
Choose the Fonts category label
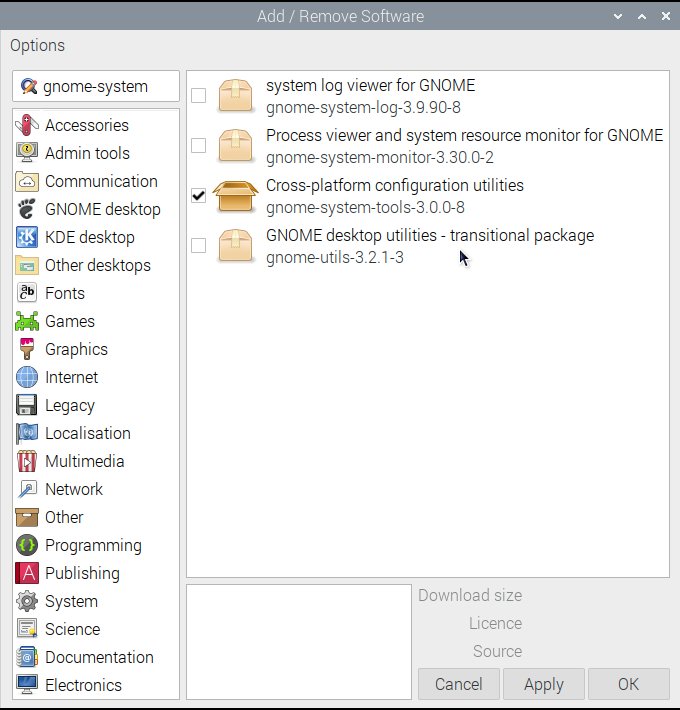point(65,293)
